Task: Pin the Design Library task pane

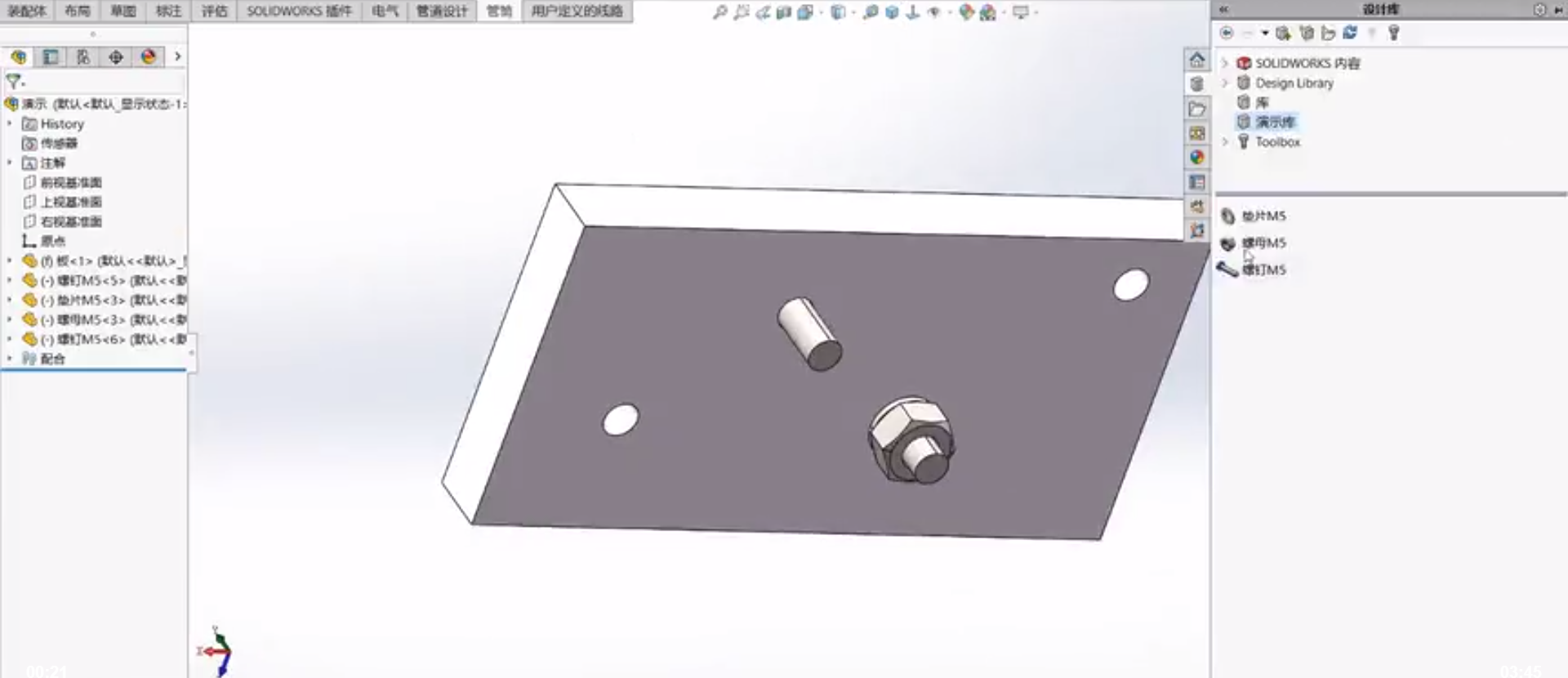Action: pos(1557,10)
